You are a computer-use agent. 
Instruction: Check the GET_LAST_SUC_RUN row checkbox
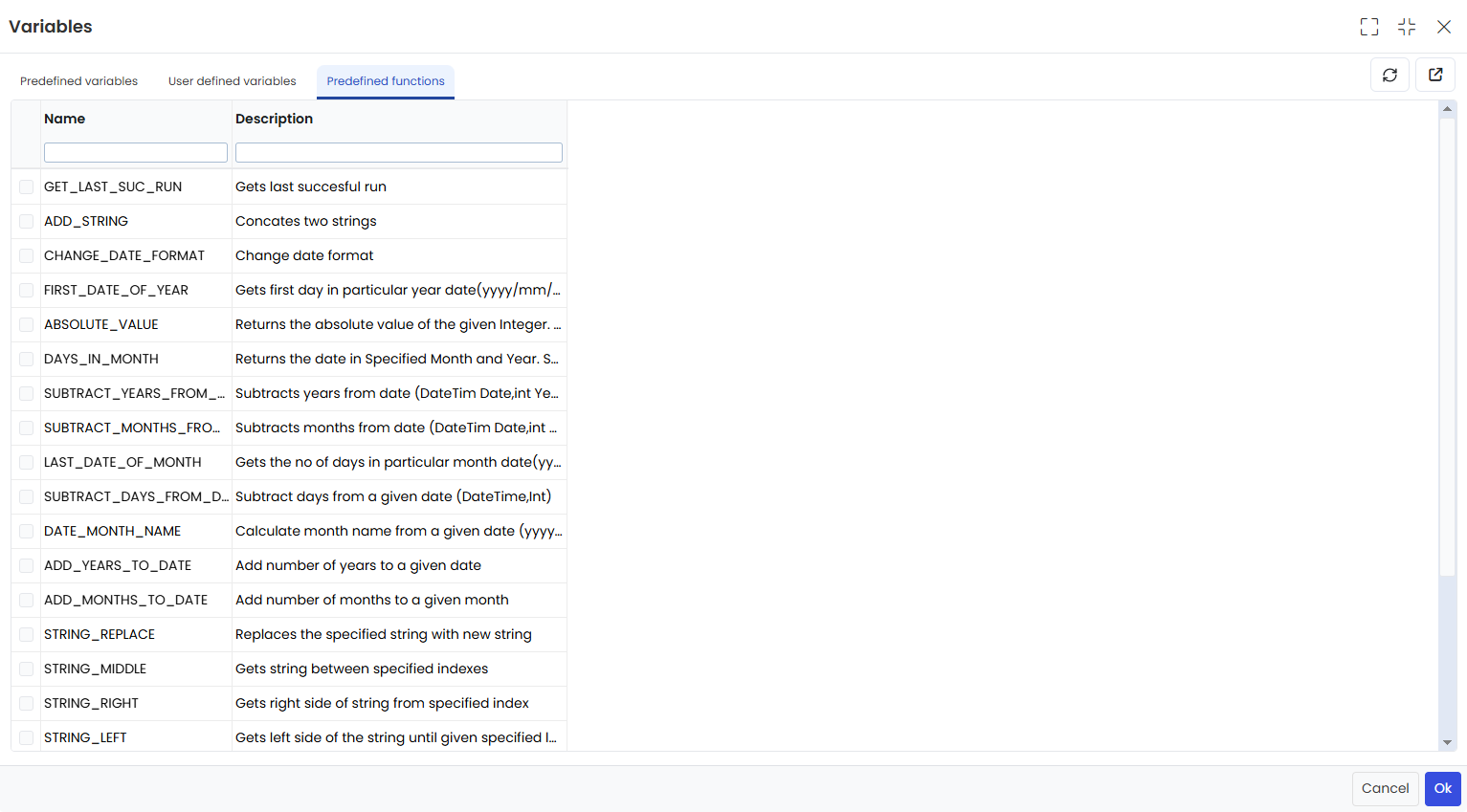tap(26, 187)
